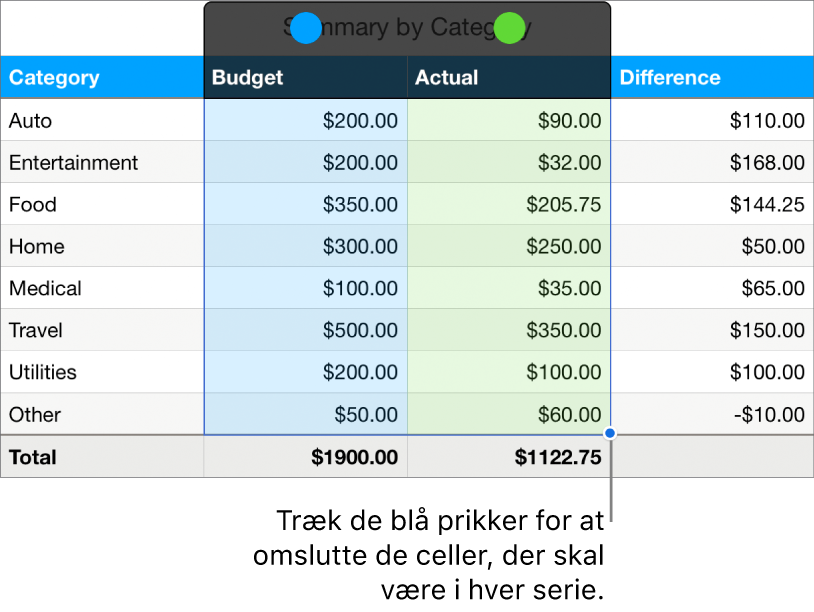814x612 pixels.
Task: Click the table title Summary by Category
Action: (x=406, y=27)
